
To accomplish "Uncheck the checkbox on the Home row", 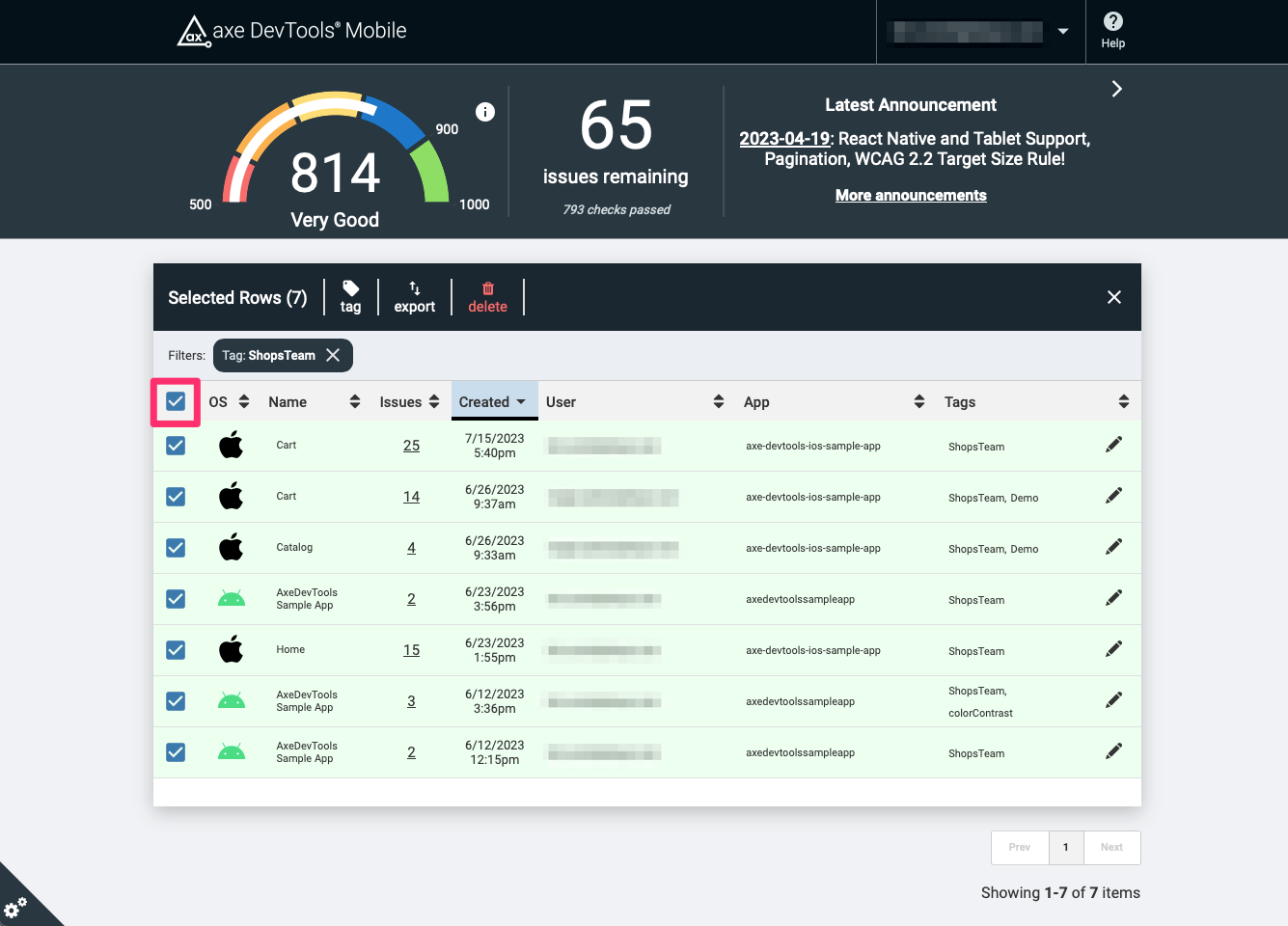I will coord(175,649).
